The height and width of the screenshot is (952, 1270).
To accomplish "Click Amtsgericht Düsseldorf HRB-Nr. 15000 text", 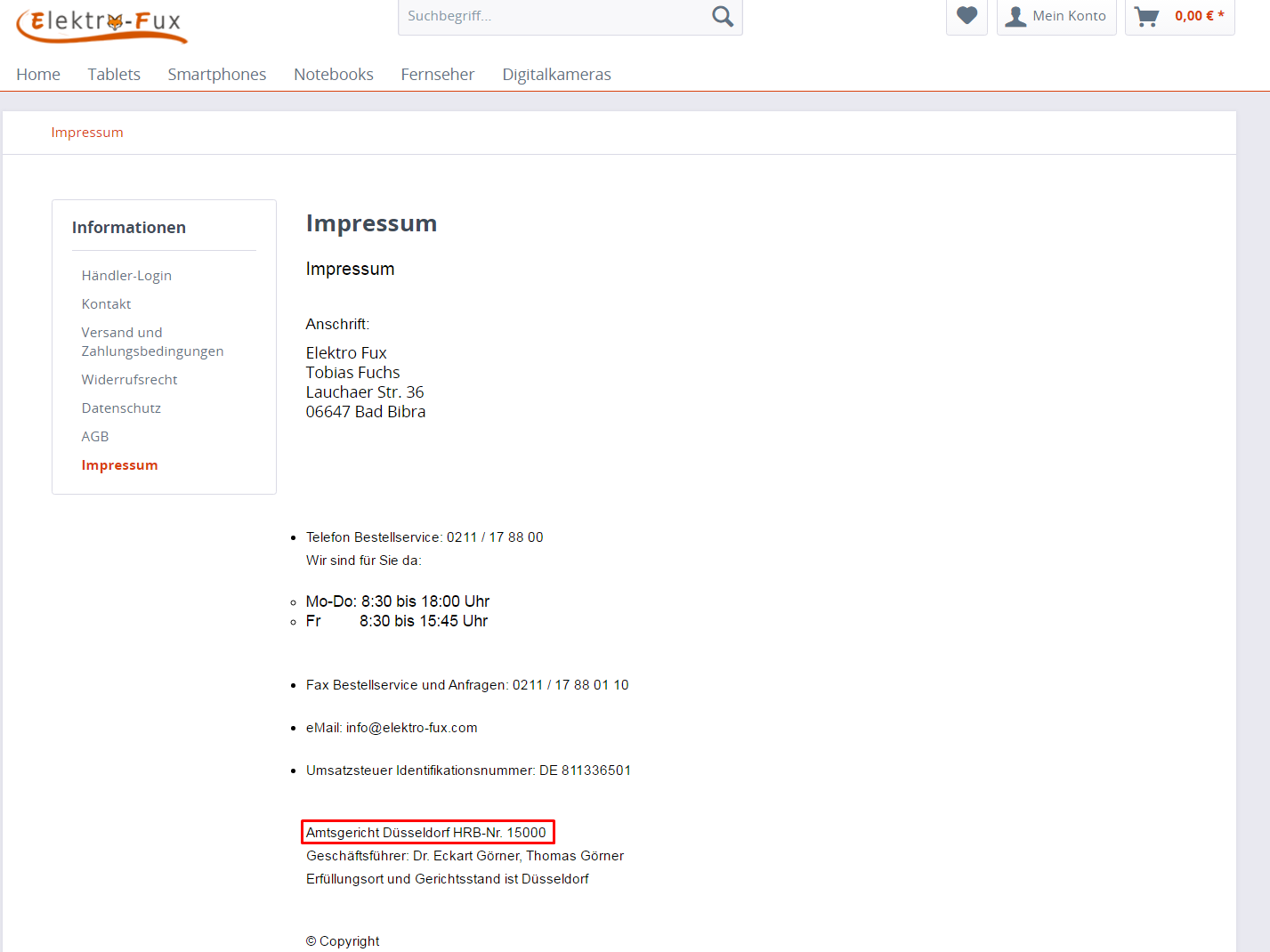I will tap(426, 833).
